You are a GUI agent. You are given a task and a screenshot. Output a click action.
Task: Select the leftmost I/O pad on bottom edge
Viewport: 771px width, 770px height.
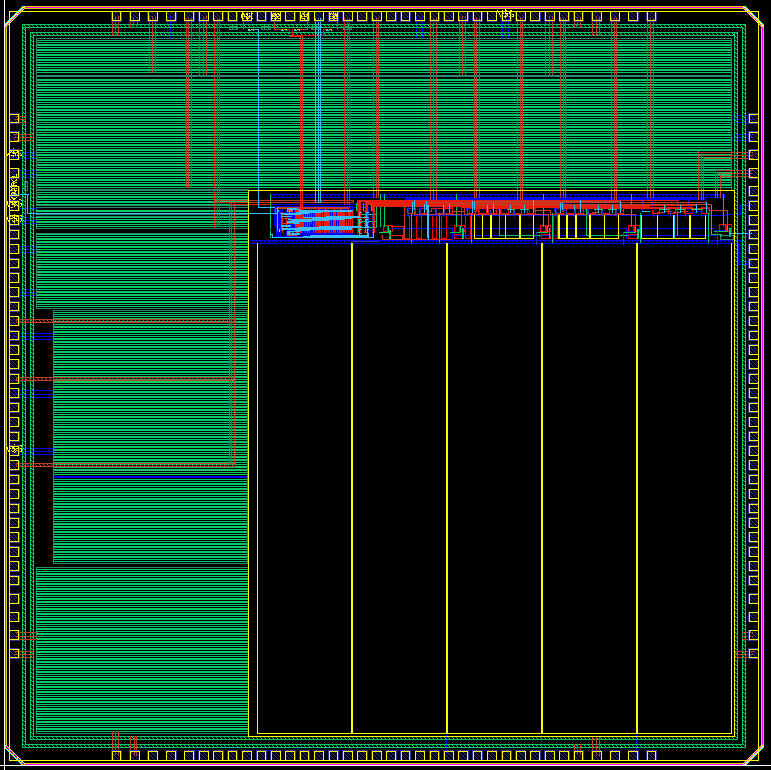coord(117,755)
